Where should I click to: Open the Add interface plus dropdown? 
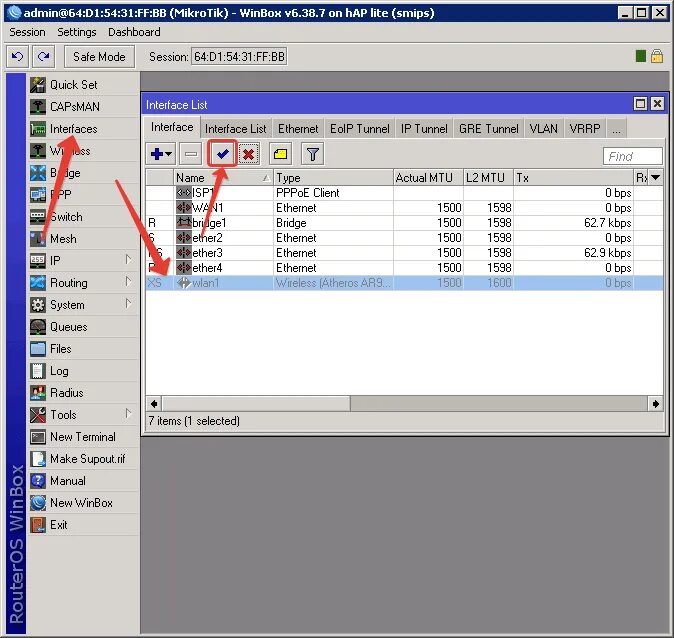click(161, 154)
